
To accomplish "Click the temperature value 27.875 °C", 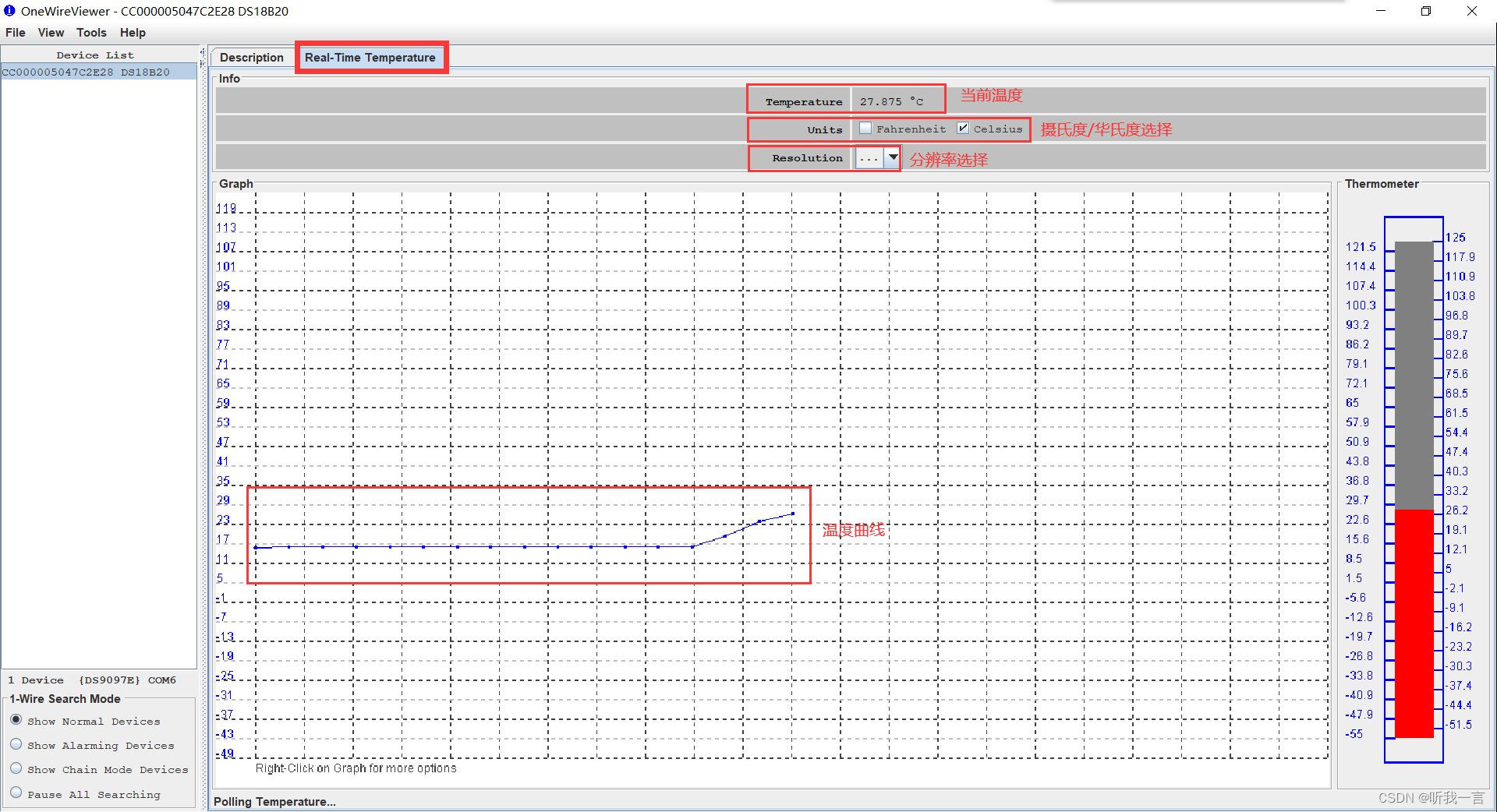I will point(891,101).
